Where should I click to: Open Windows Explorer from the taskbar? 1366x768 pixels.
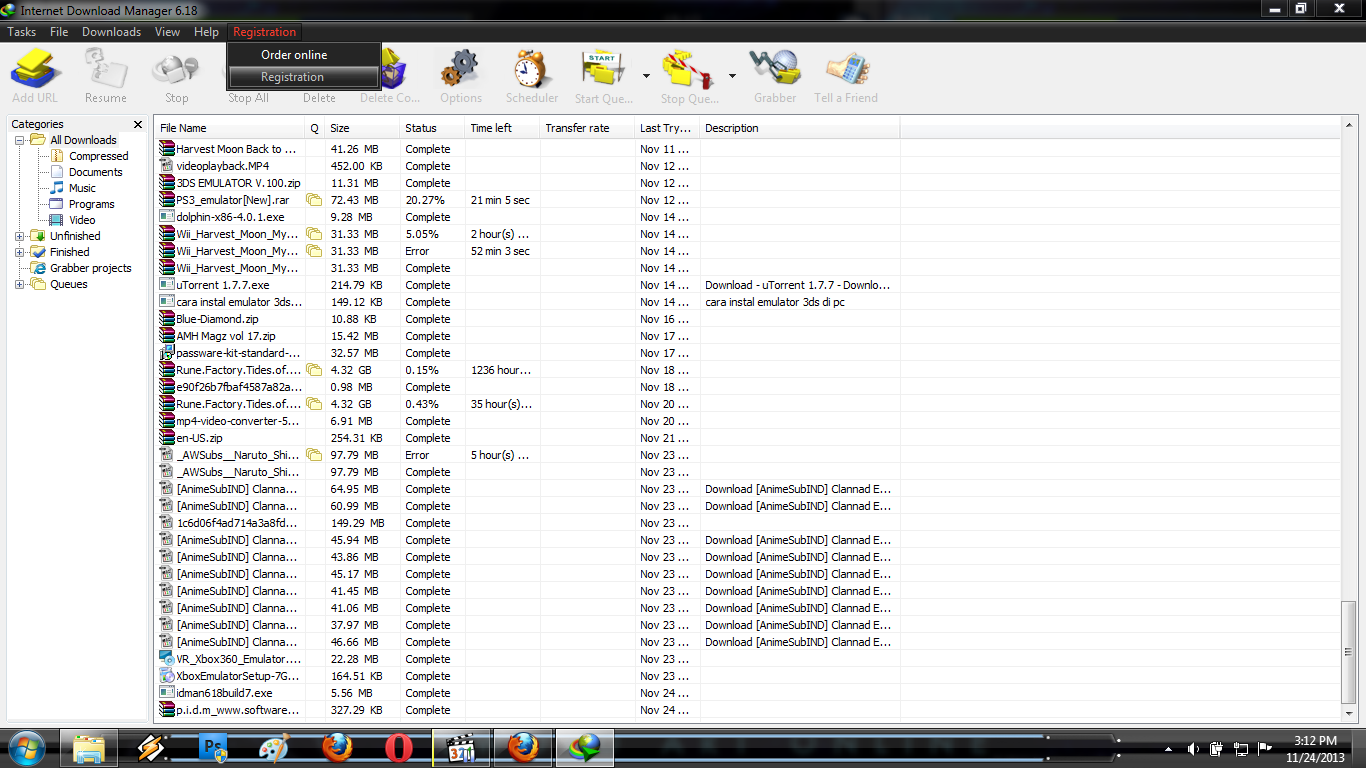(89, 747)
